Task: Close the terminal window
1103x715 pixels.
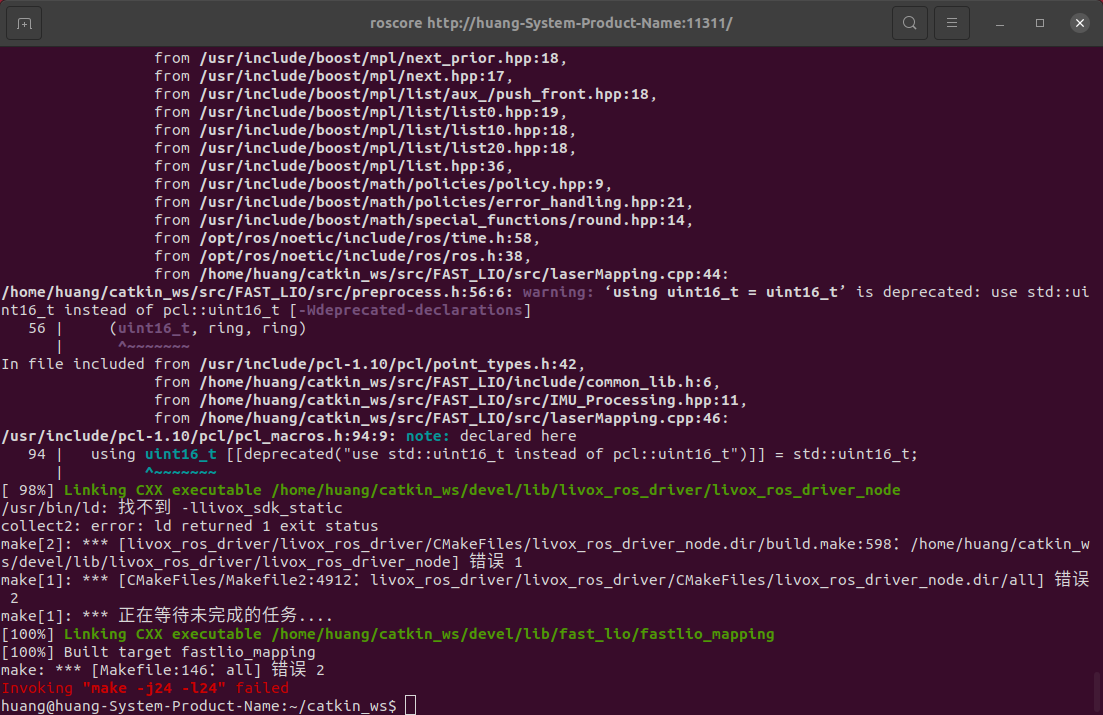Action: [x=1079, y=22]
